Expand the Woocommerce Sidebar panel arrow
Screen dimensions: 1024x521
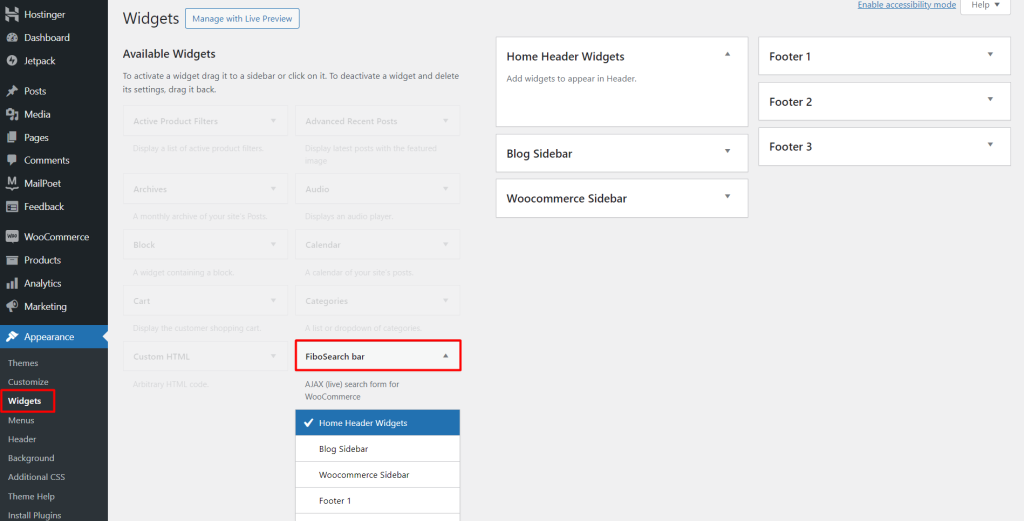pyautogui.click(x=728, y=197)
